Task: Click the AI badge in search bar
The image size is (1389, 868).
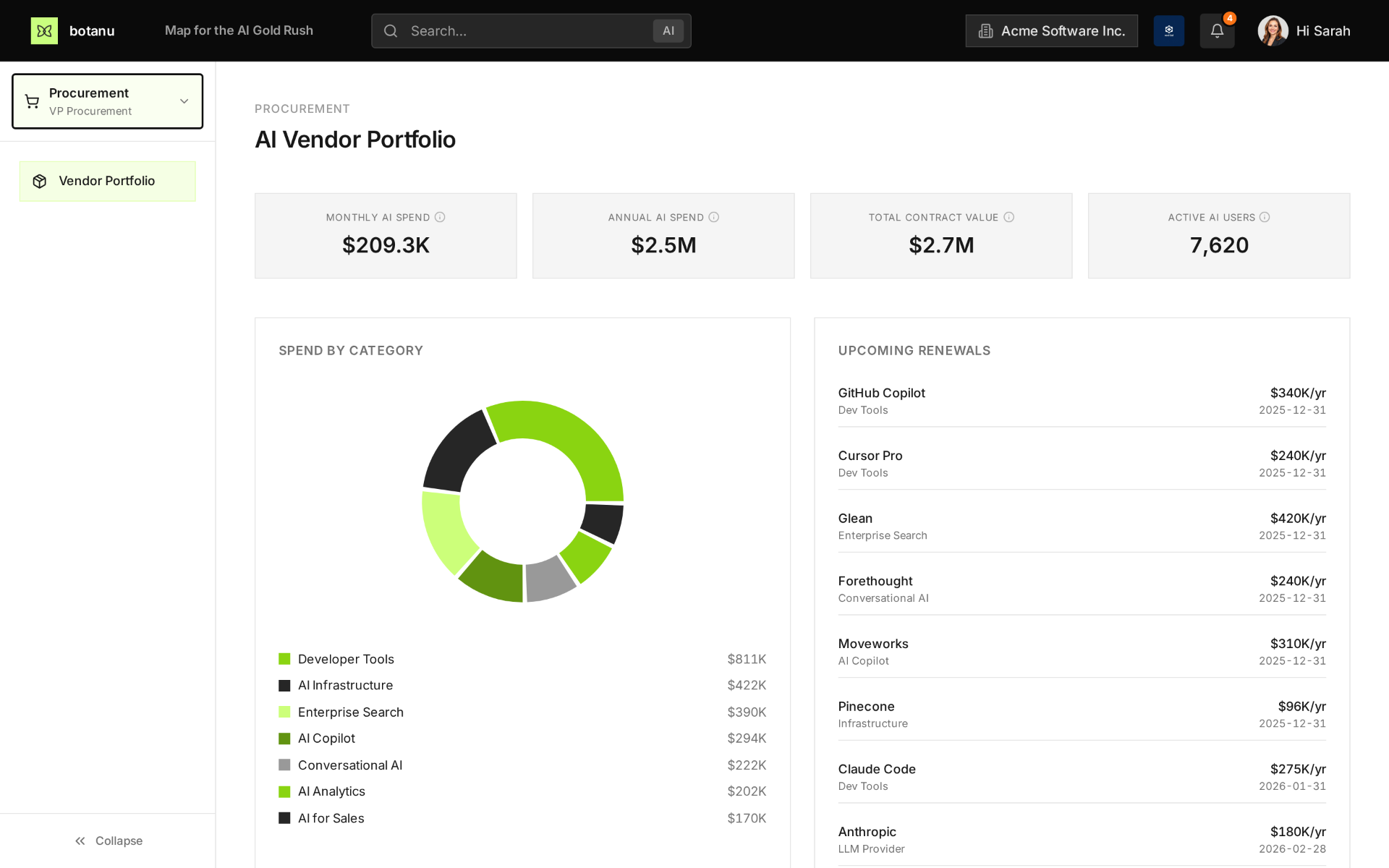Action: coord(668,30)
